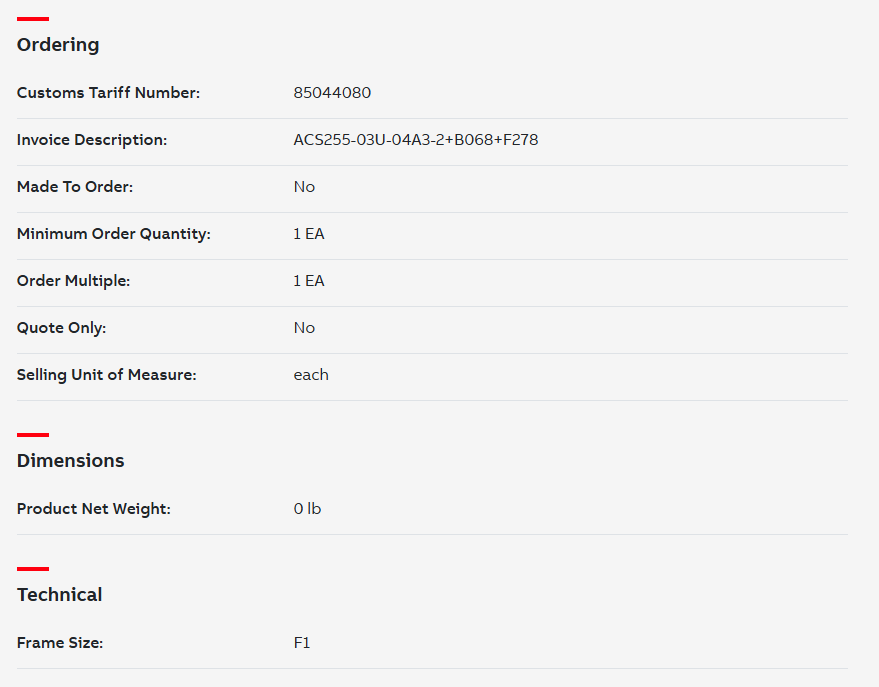This screenshot has height=687, width=879.
Task: Click the Order Multiple label
Action: 73,281
